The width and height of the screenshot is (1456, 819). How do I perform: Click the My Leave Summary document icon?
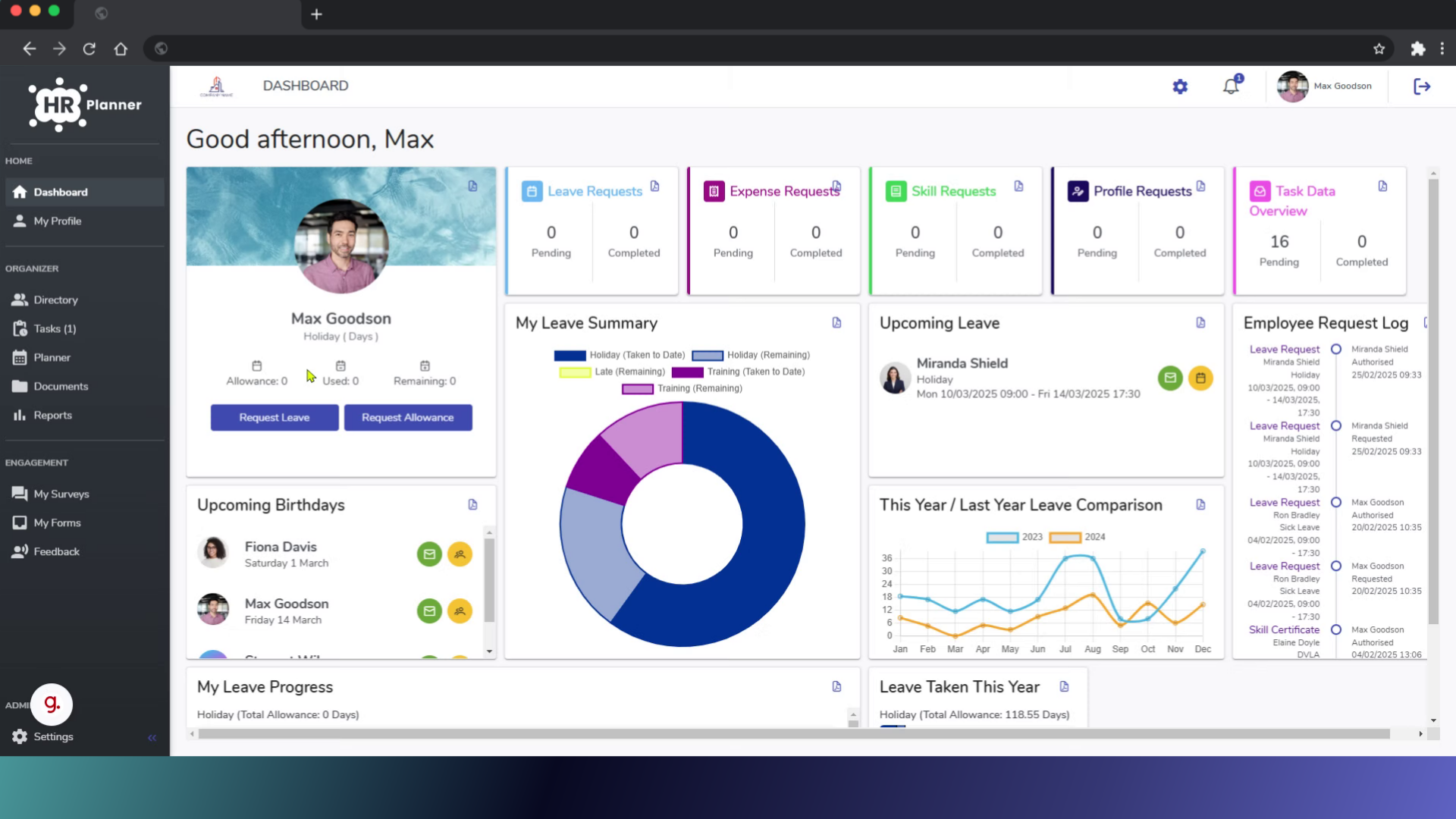point(836,323)
